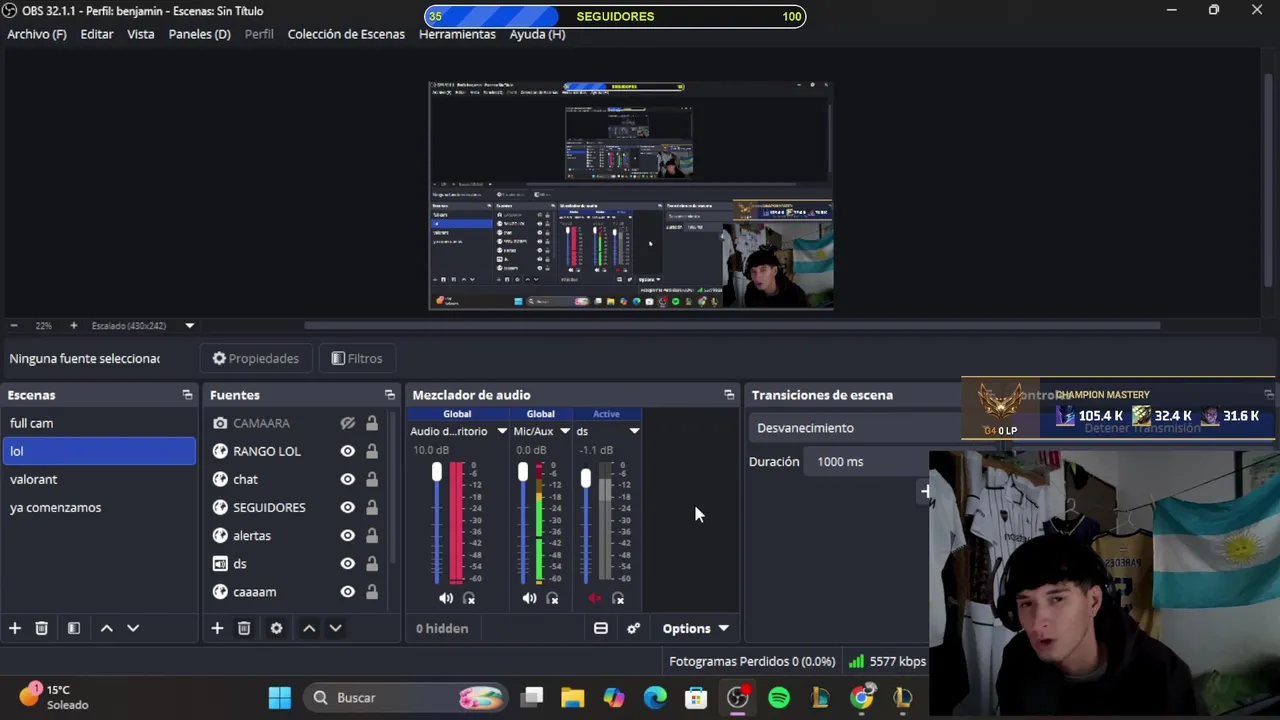
Task: Open Google Chrome from the taskbar
Action: coord(861,698)
